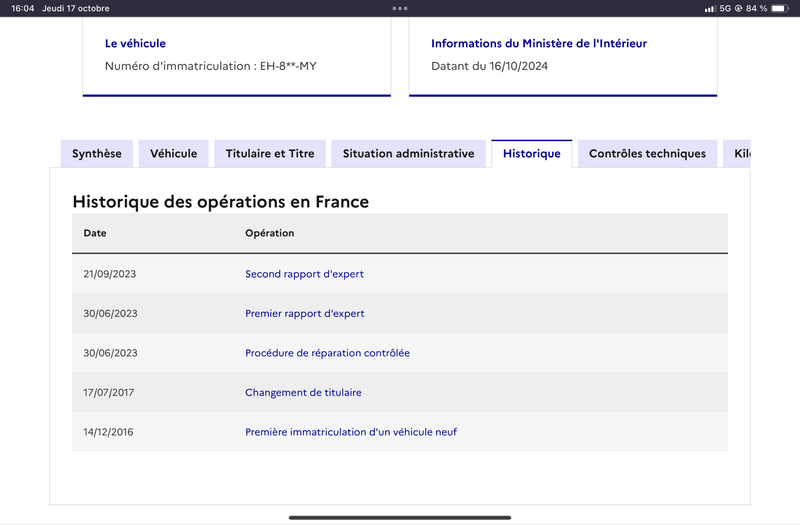This screenshot has height=525, width=800.
Task: Click Informations du Ministère de l'Intérieur heading
Action: [x=539, y=43]
